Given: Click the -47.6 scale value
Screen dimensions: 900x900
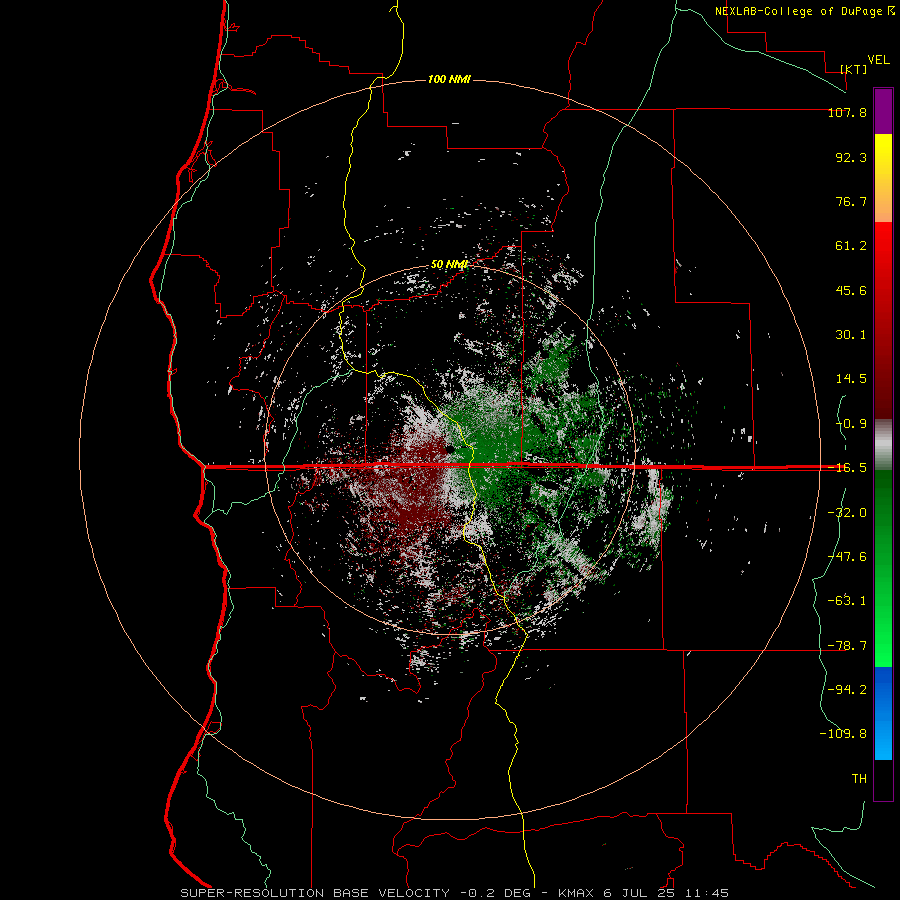Looking at the screenshot, I should pyautogui.click(x=847, y=557).
